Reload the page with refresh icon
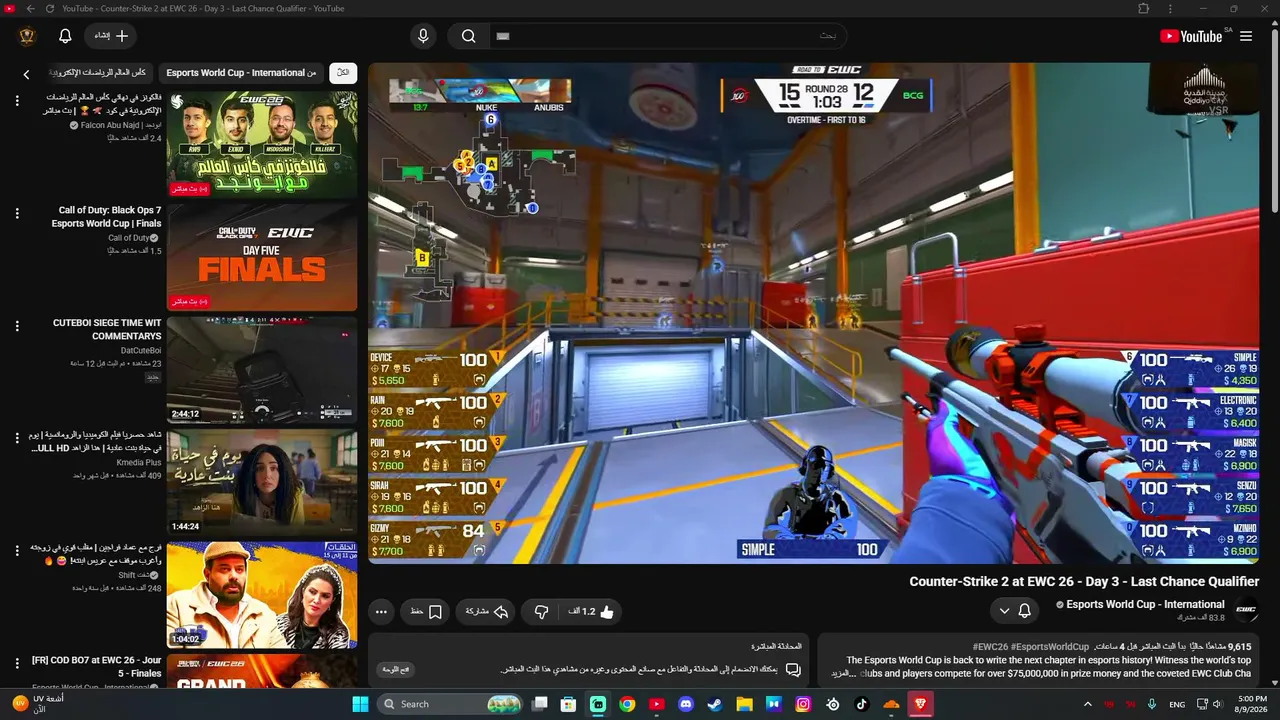The image size is (1280, 720). click(x=50, y=8)
